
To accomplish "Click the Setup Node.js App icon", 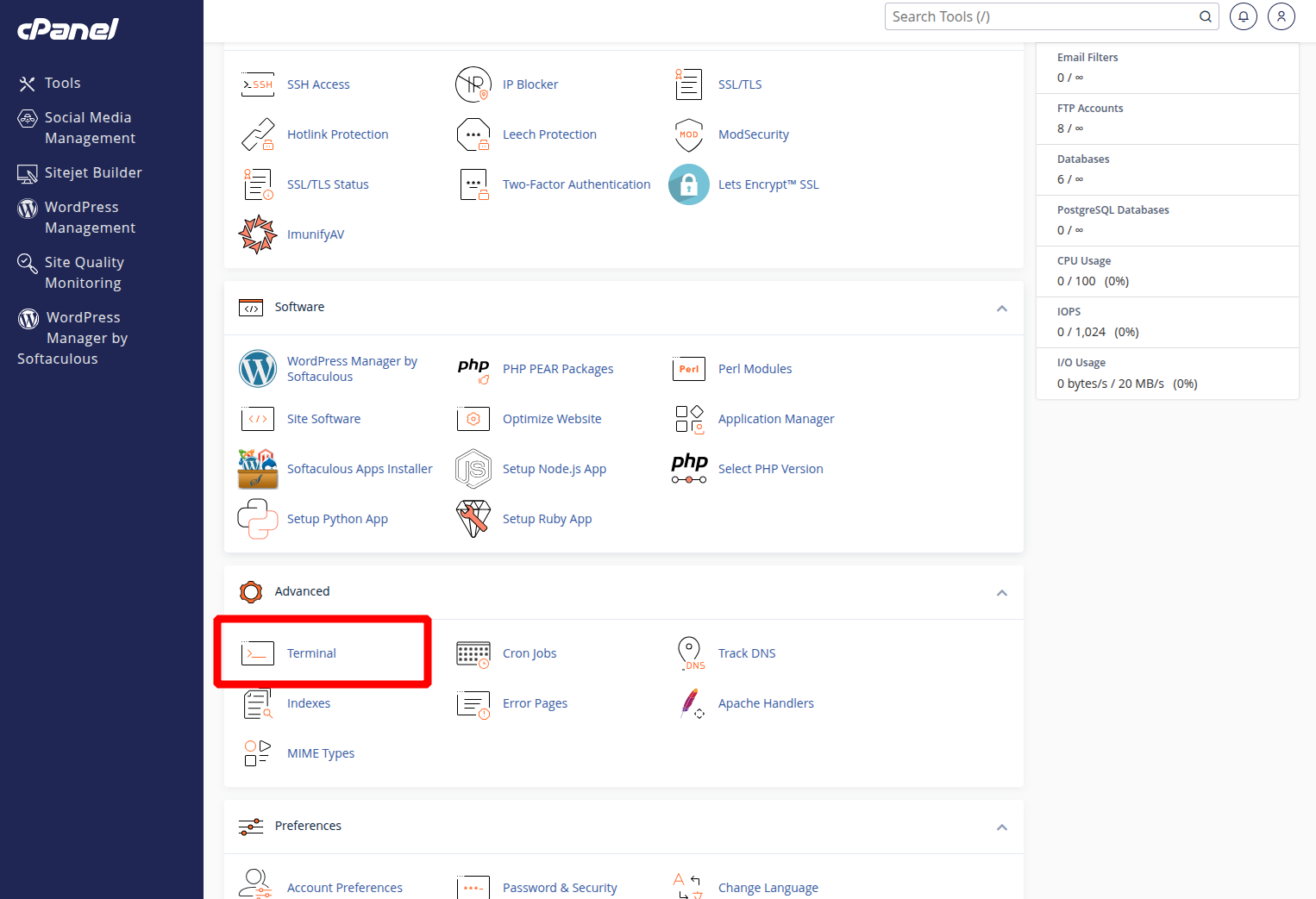I will tap(473, 469).
